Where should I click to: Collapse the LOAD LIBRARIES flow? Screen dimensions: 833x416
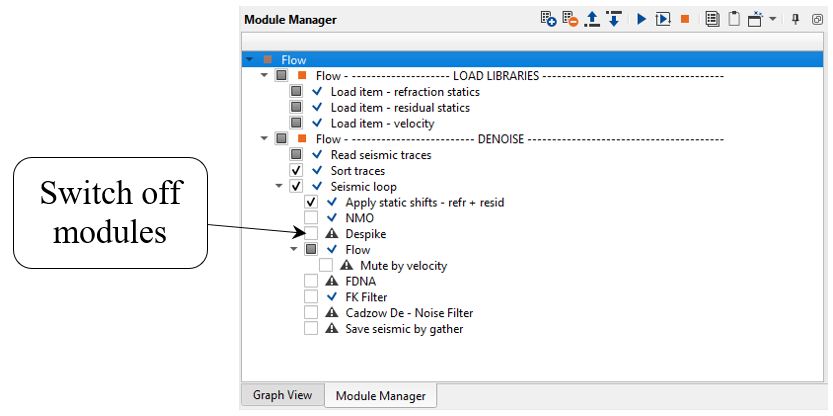[264, 75]
